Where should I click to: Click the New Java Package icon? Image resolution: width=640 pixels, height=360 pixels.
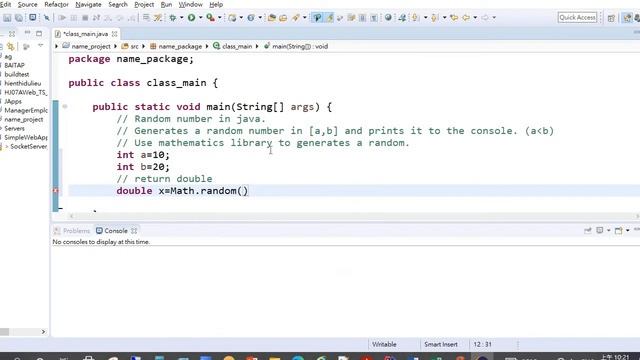[232, 18]
